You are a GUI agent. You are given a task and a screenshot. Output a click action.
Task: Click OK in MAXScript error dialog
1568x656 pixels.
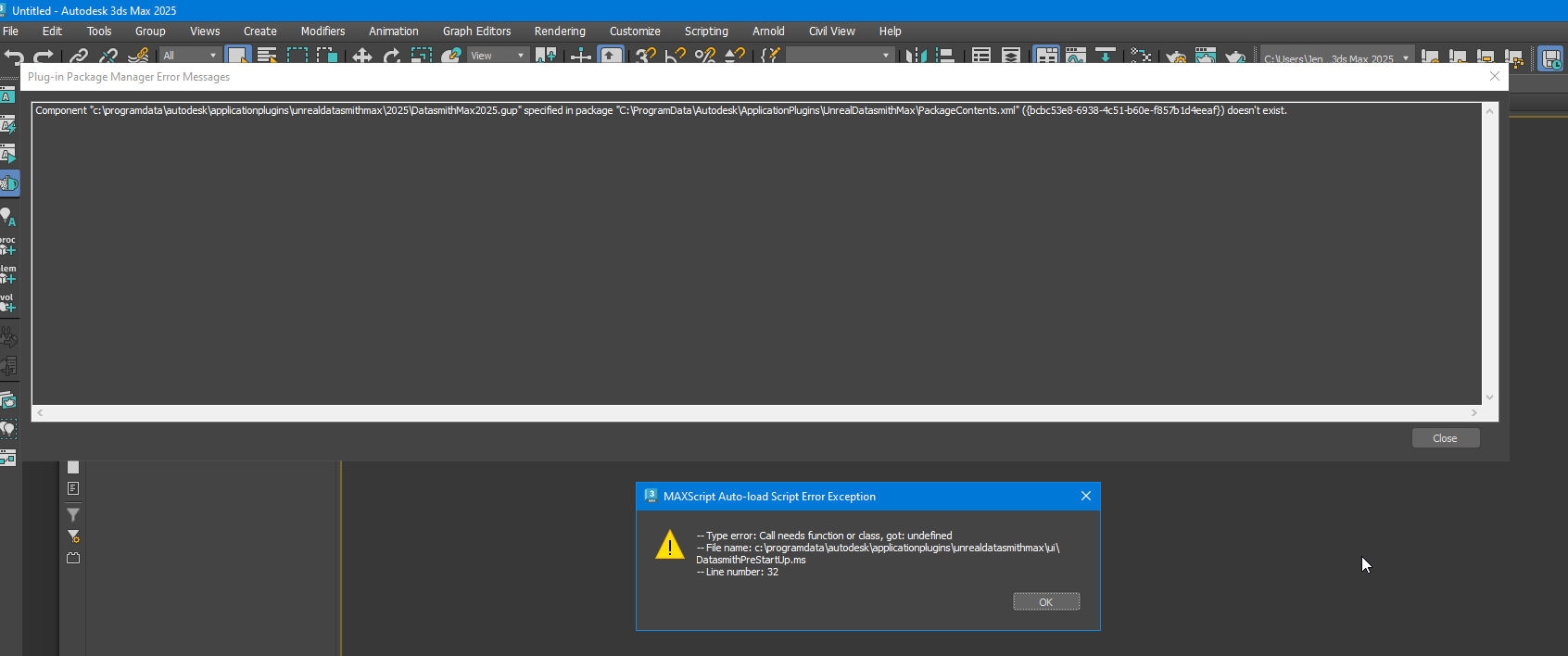tap(1046, 602)
